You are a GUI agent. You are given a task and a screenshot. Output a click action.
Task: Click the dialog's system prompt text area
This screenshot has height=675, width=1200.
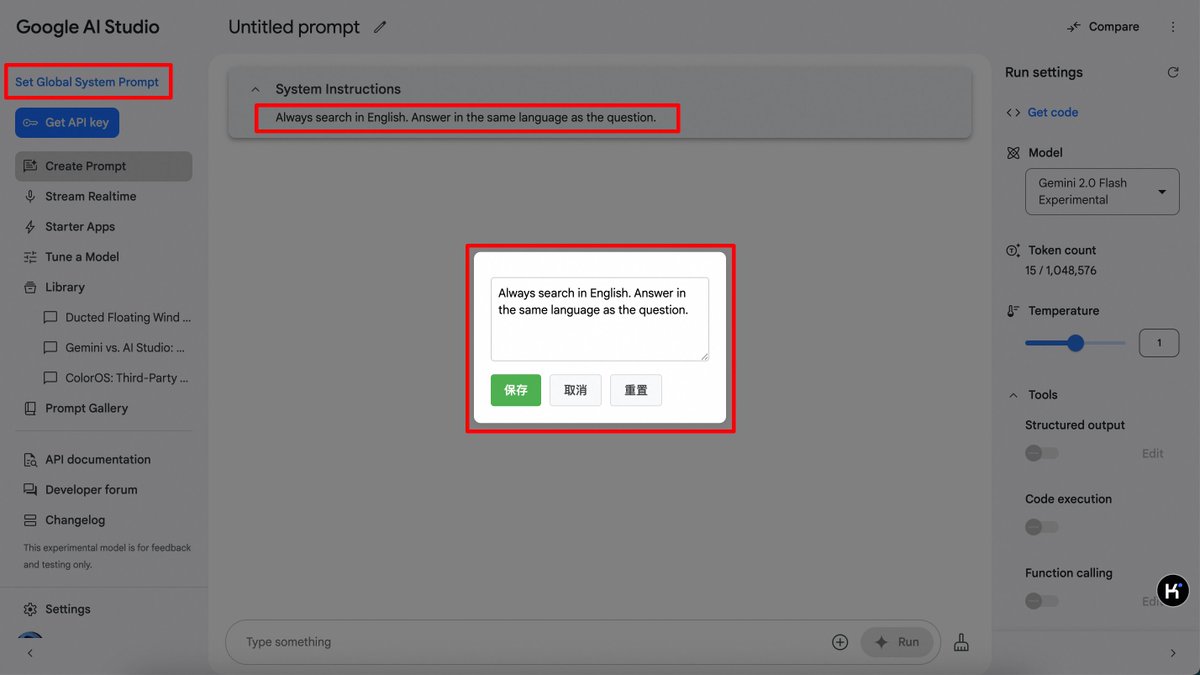coord(600,319)
